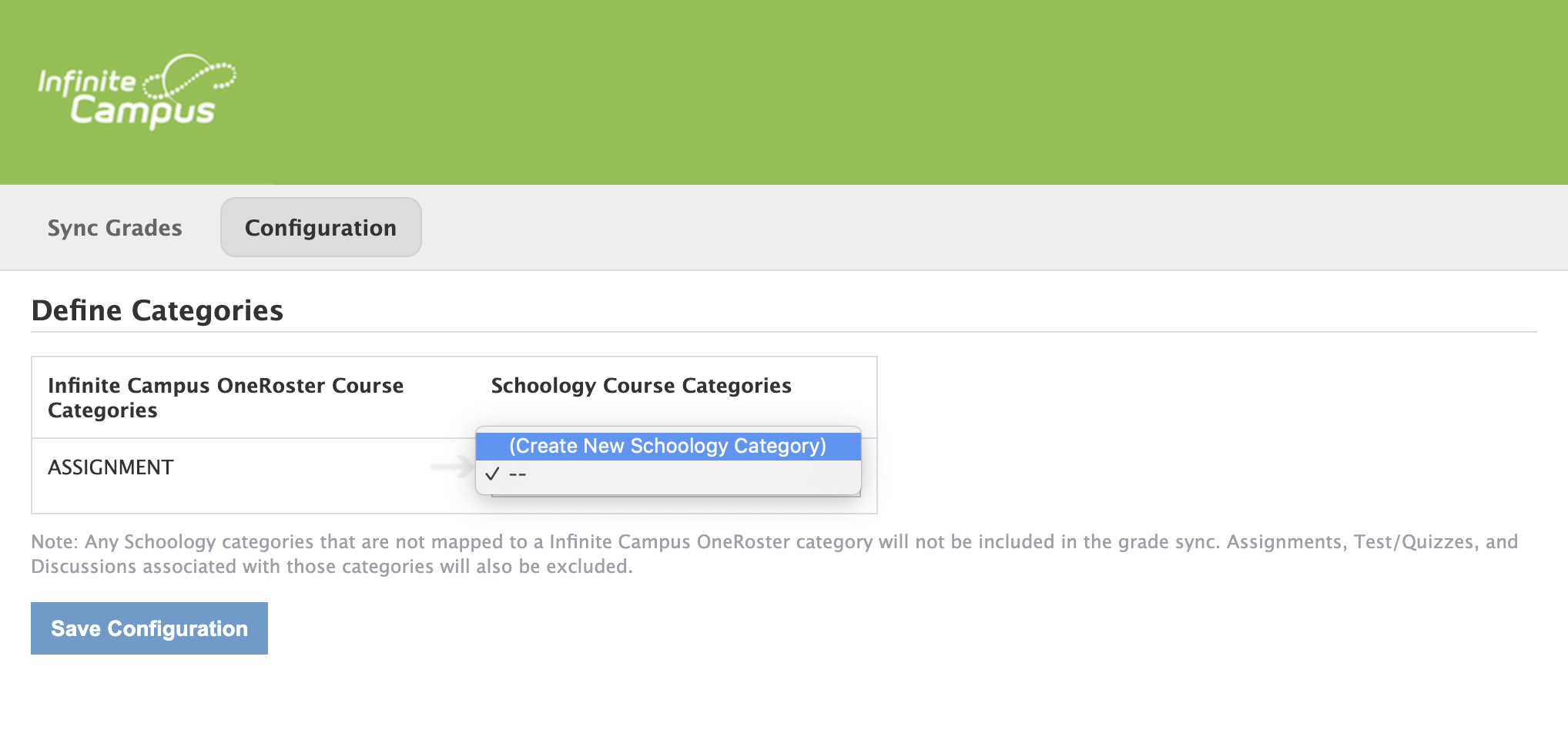This screenshot has width=1568, height=730.
Task: Switch to the Configuration tab
Action: coord(320,227)
